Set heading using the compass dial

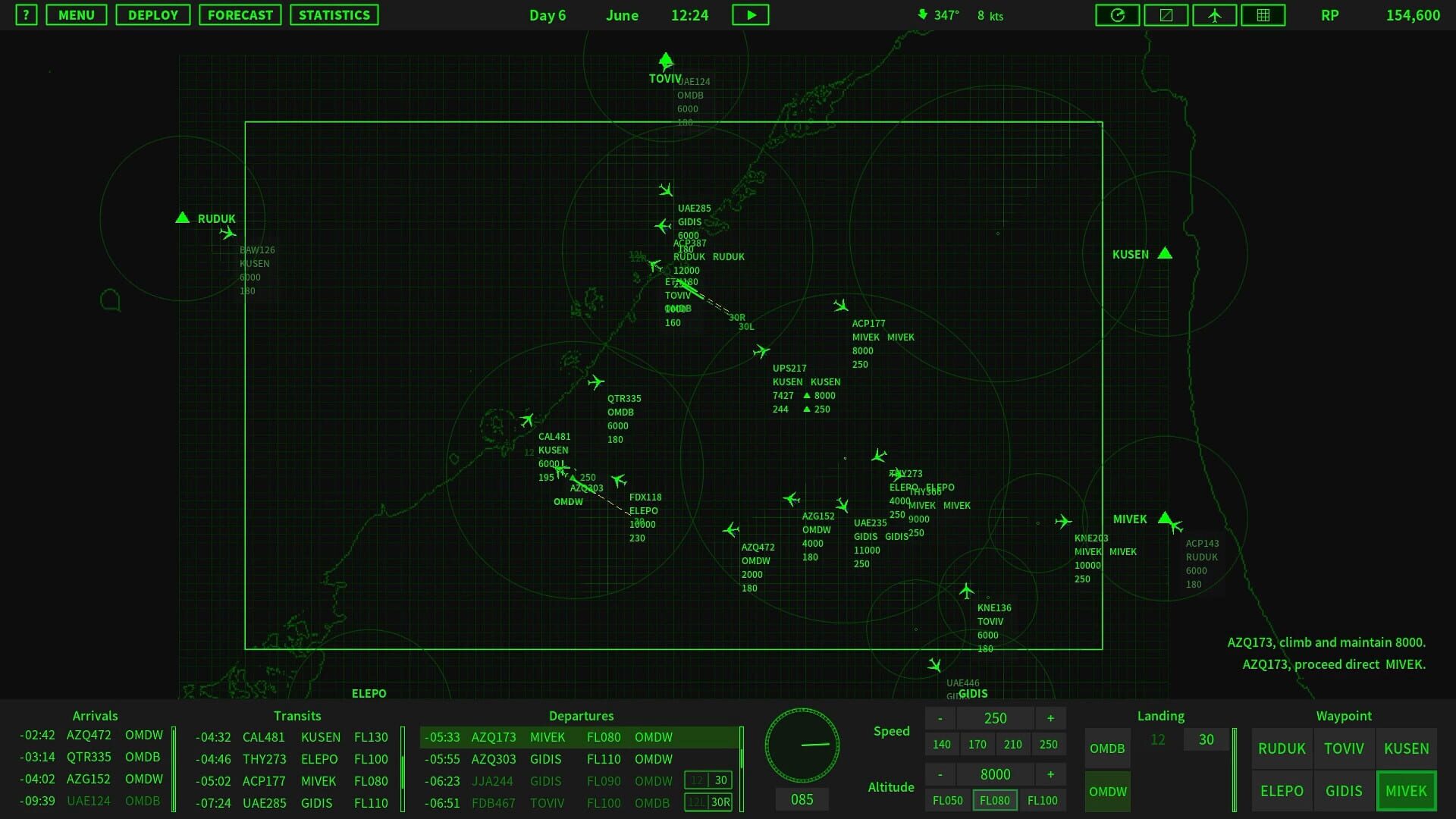tap(802, 745)
